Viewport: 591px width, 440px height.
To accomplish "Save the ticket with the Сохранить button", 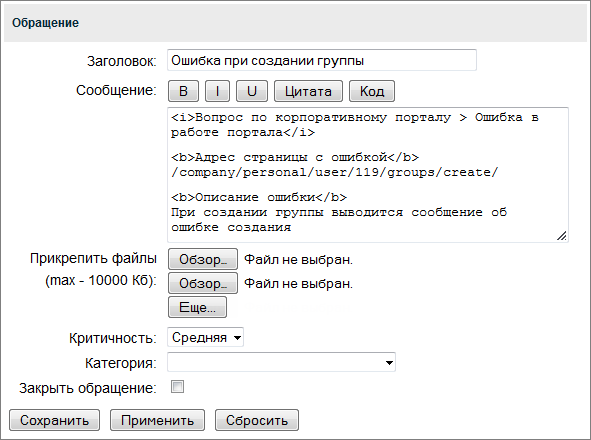I will [54, 420].
